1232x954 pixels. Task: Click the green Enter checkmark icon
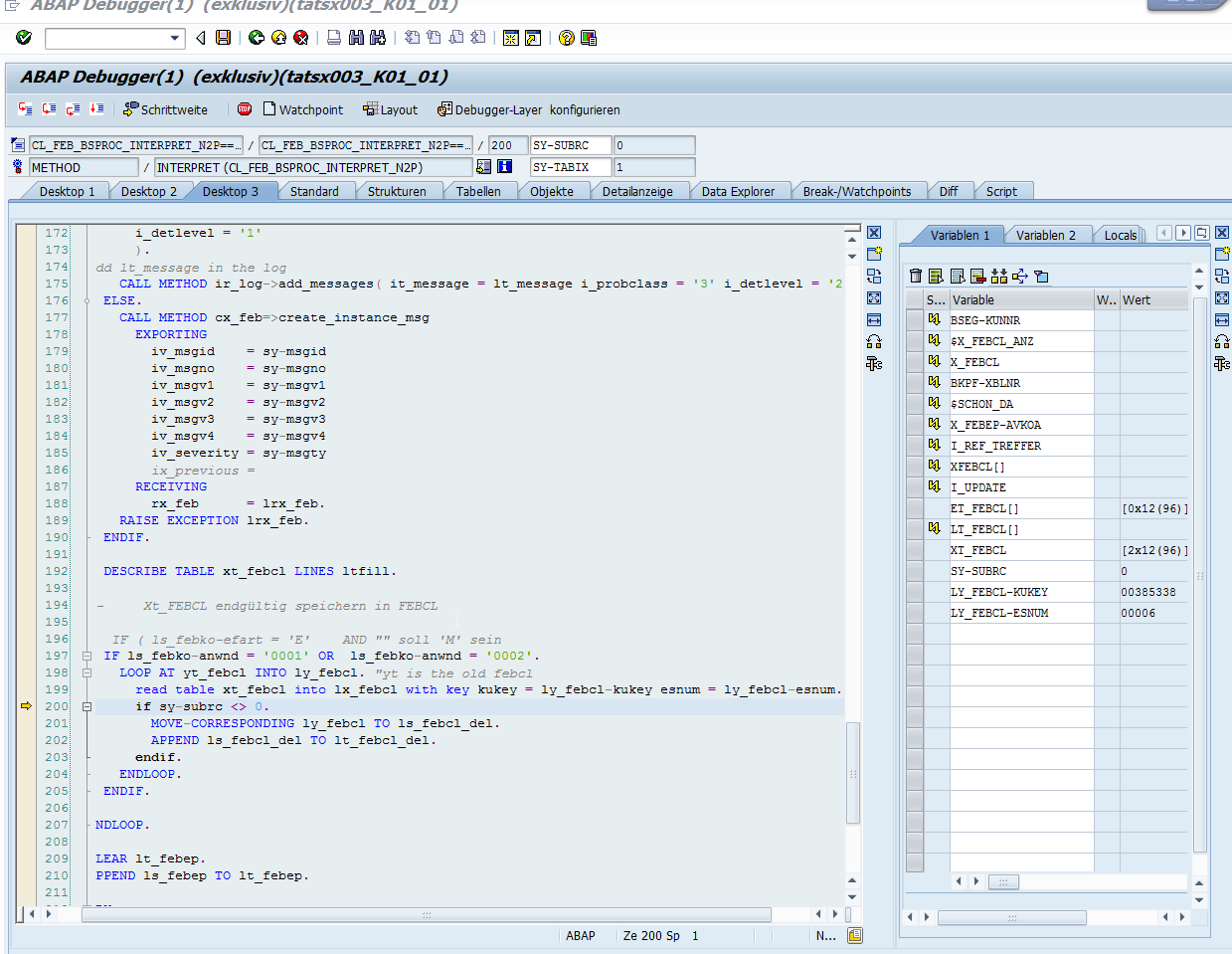click(x=24, y=38)
